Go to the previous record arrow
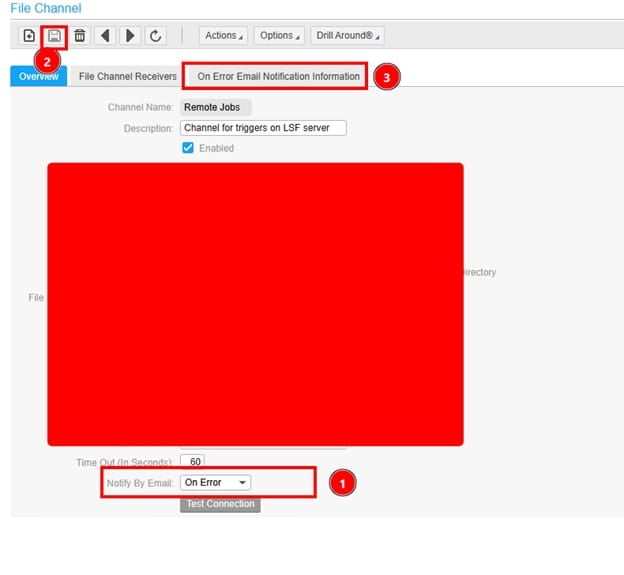Viewport: 624px width, 575px height. (x=105, y=36)
